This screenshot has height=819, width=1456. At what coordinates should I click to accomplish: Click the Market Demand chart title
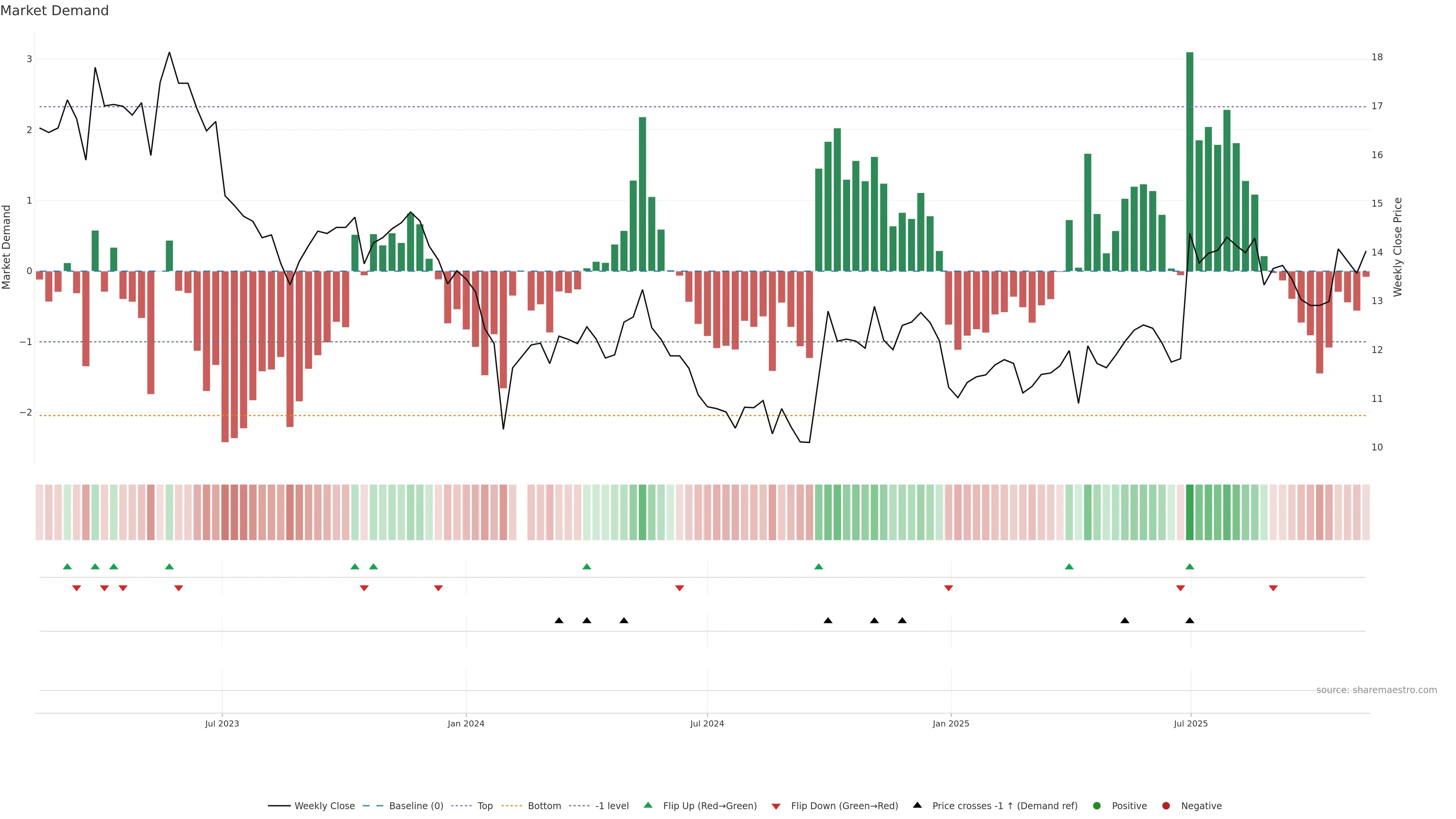coord(54,11)
